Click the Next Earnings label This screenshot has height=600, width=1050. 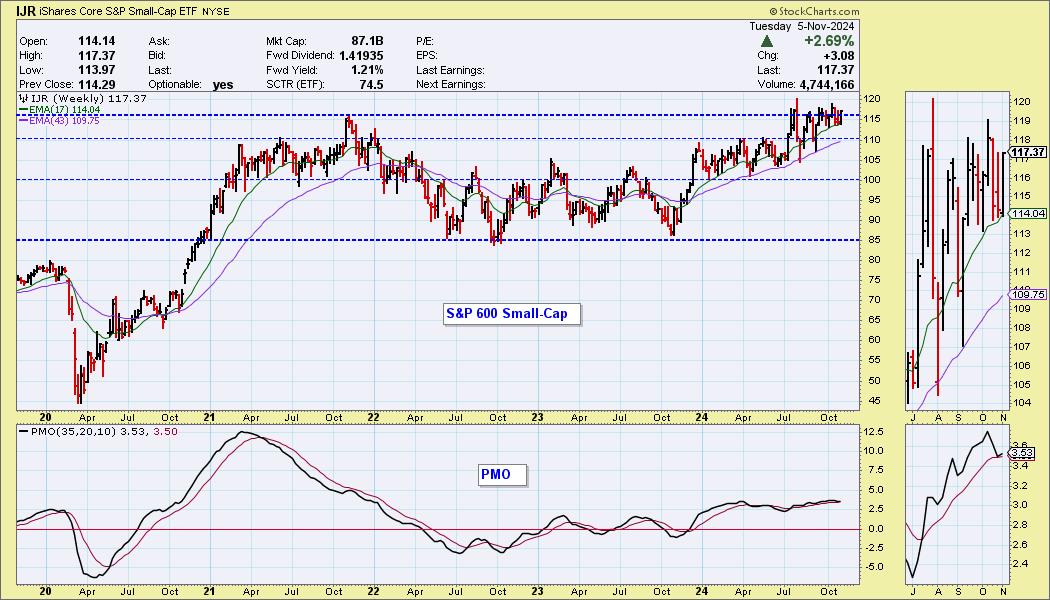pos(451,85)
